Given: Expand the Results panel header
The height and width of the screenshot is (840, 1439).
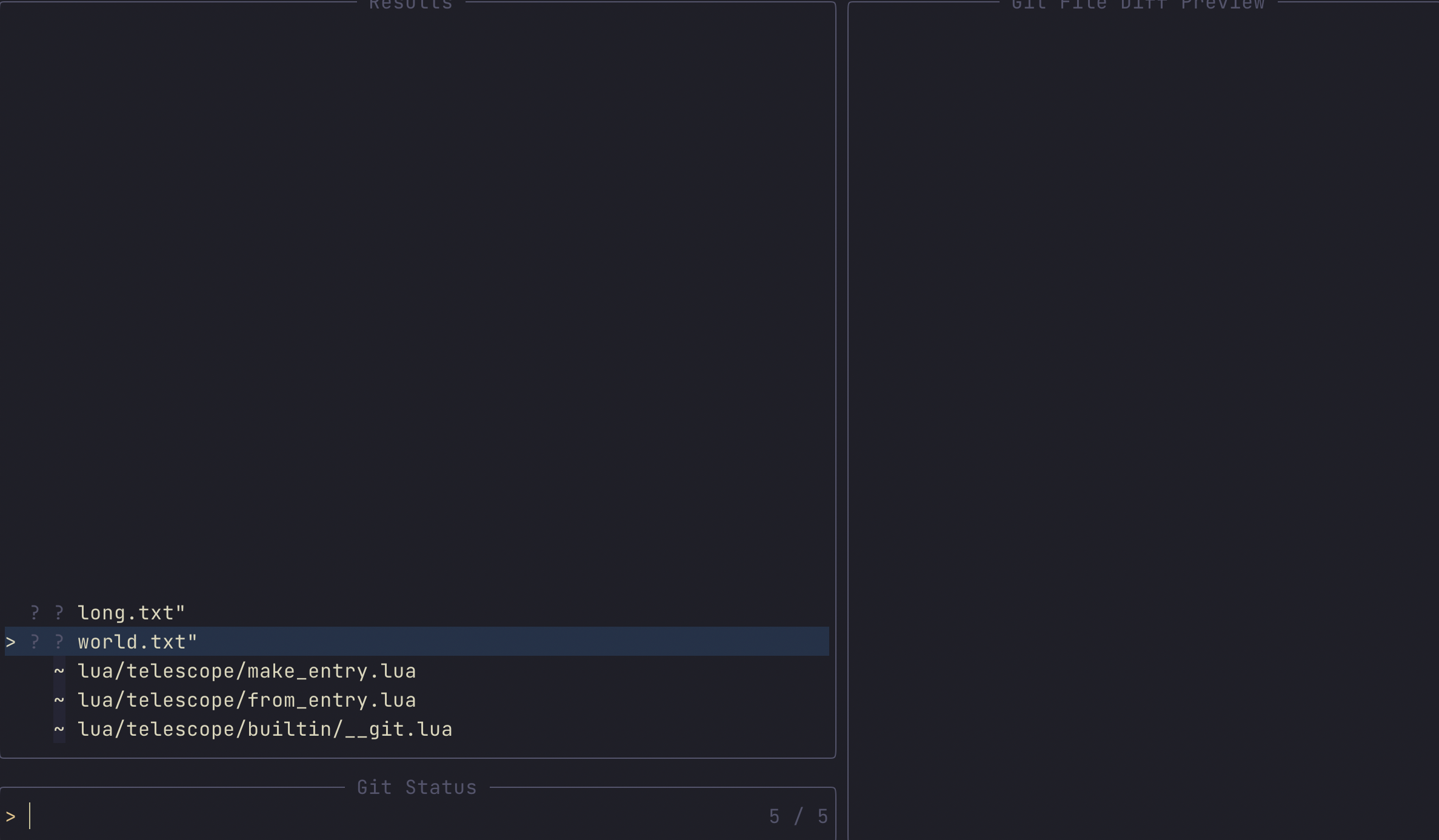Looking at the screenshot, I should point(410,5).
